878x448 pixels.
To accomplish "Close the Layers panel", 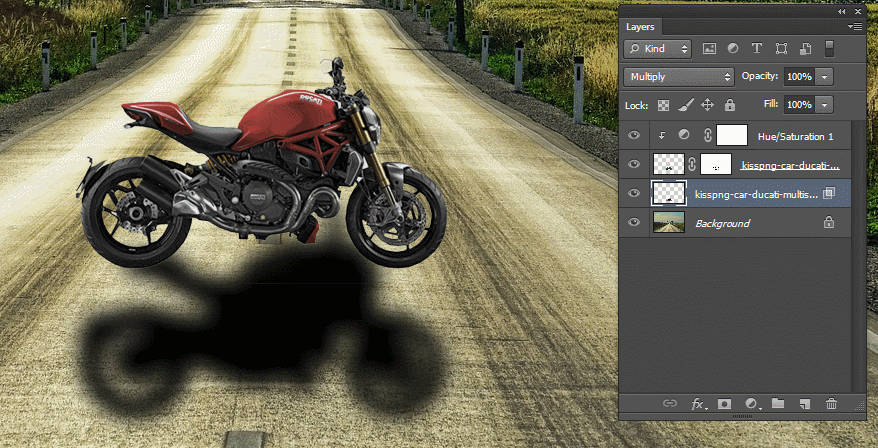I will [858, 11].
